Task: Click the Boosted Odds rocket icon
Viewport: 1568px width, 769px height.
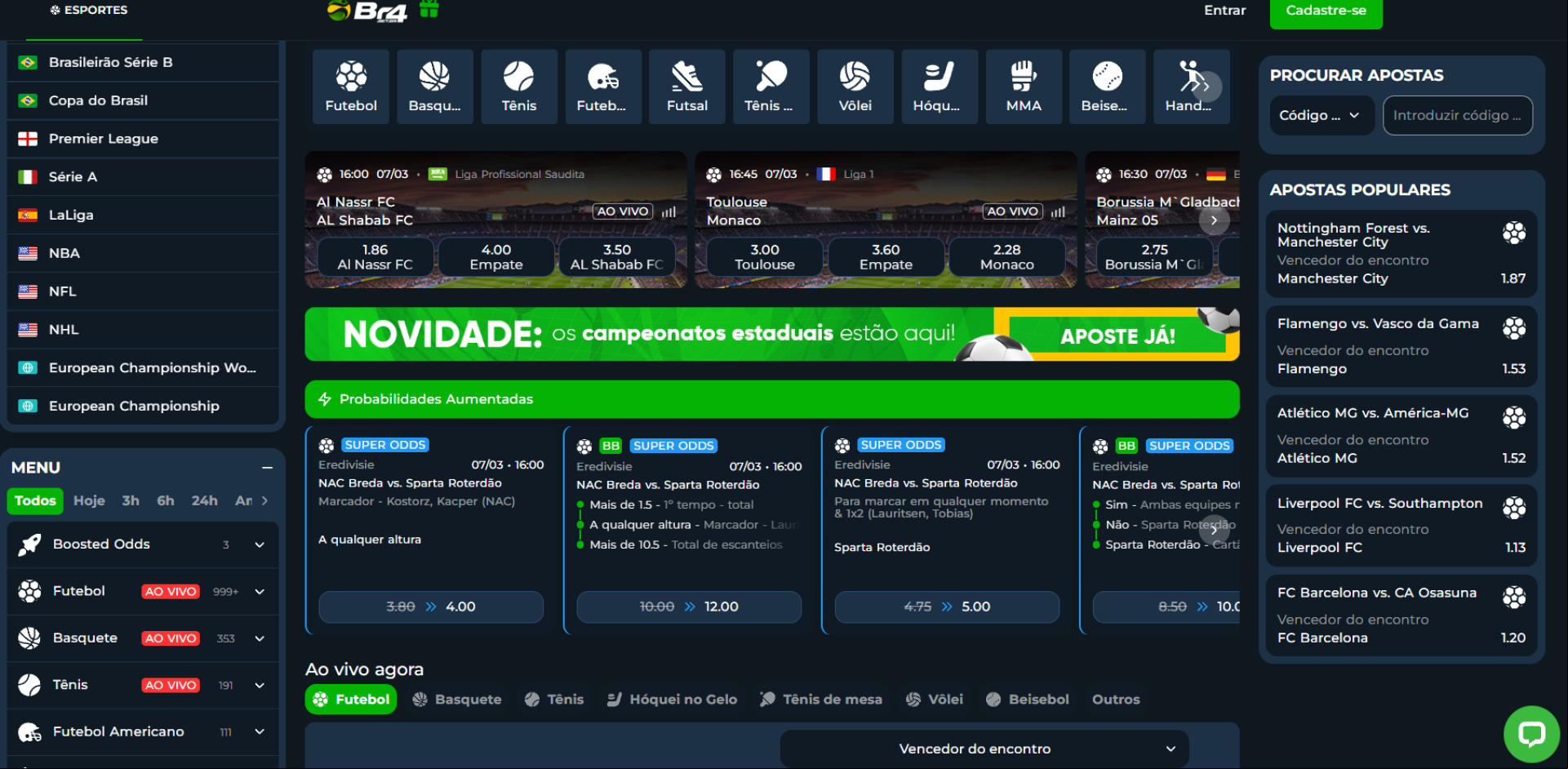Action: (30, 545)
